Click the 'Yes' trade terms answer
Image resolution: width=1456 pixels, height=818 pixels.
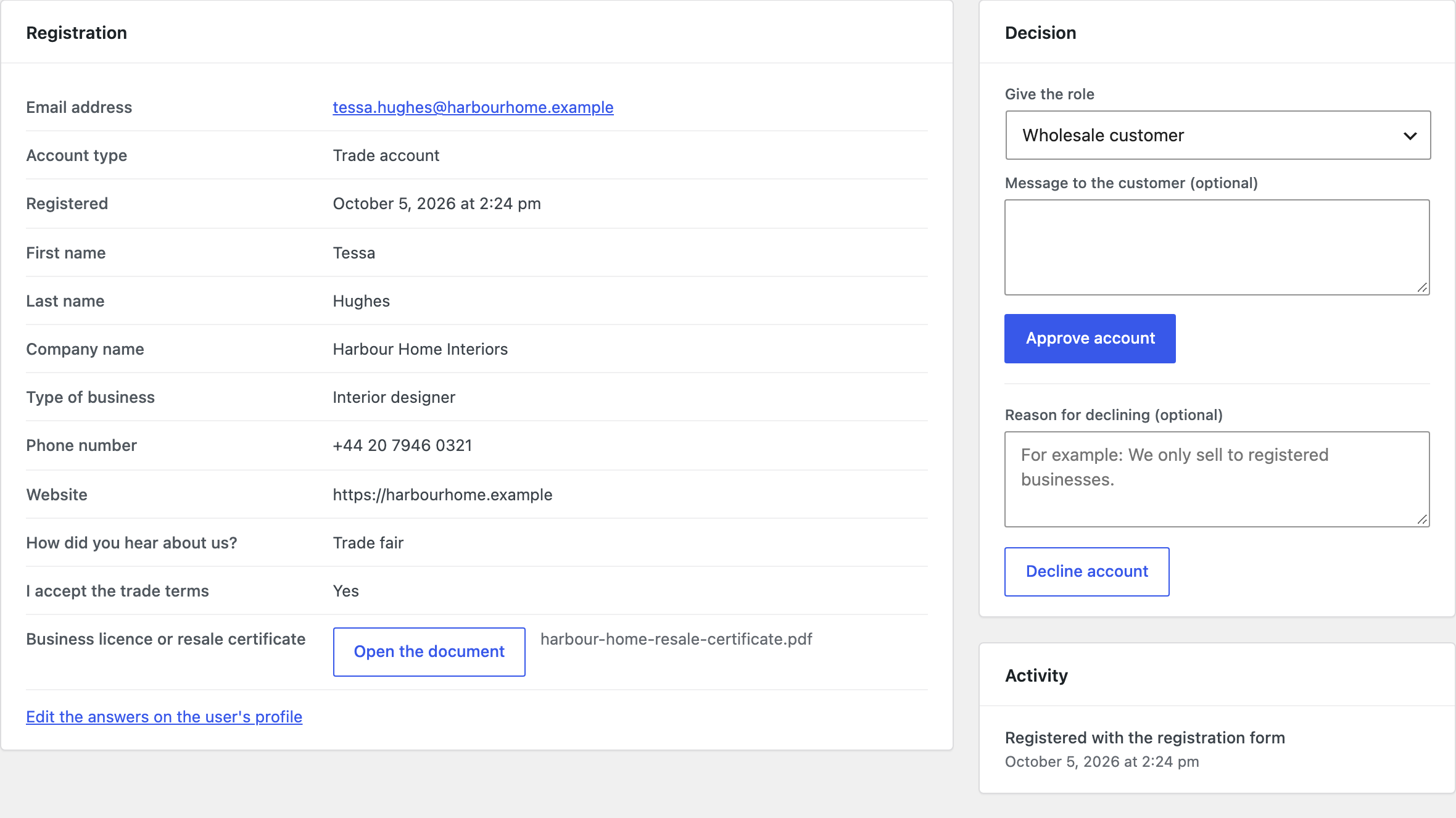[x=345, y=591]
